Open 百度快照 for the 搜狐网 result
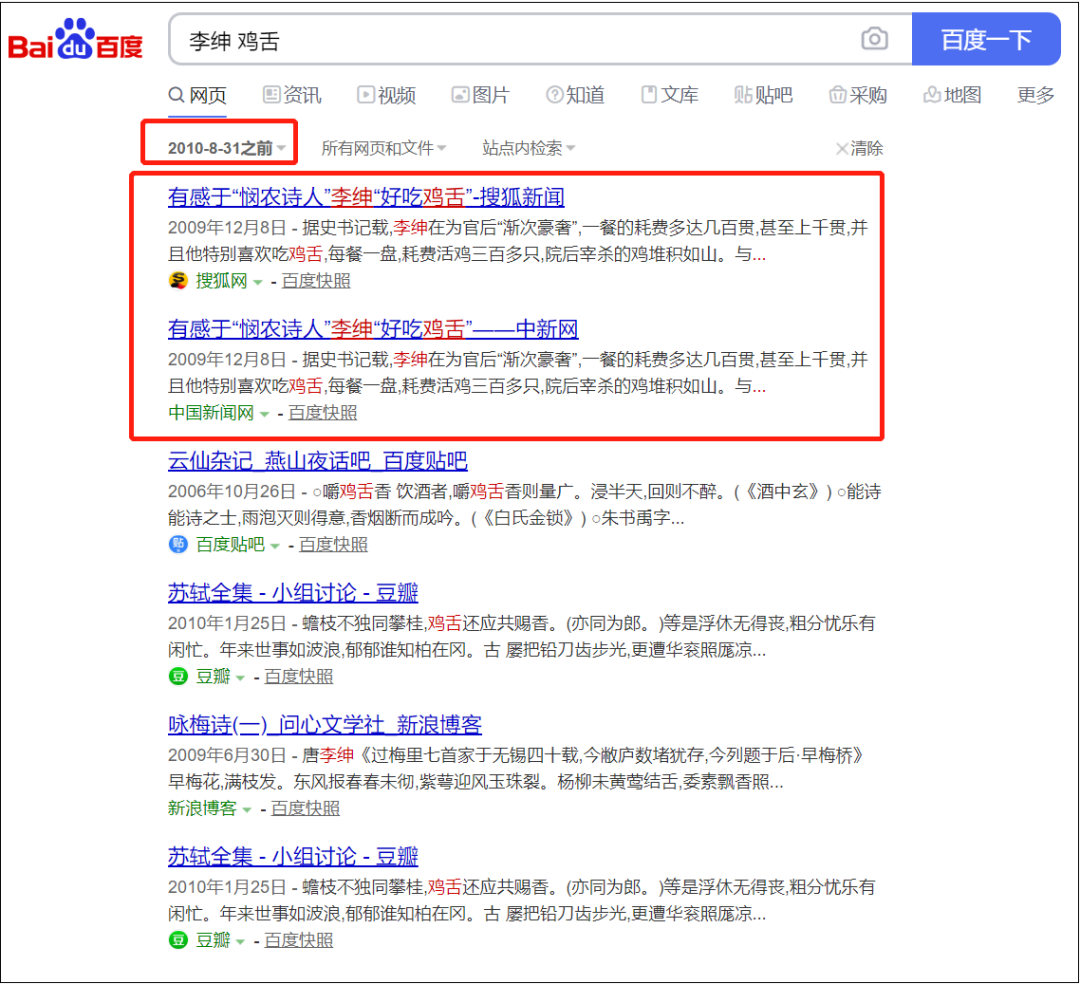The width and height of the screenshot is (1080, 984). [x=315, y=281]
